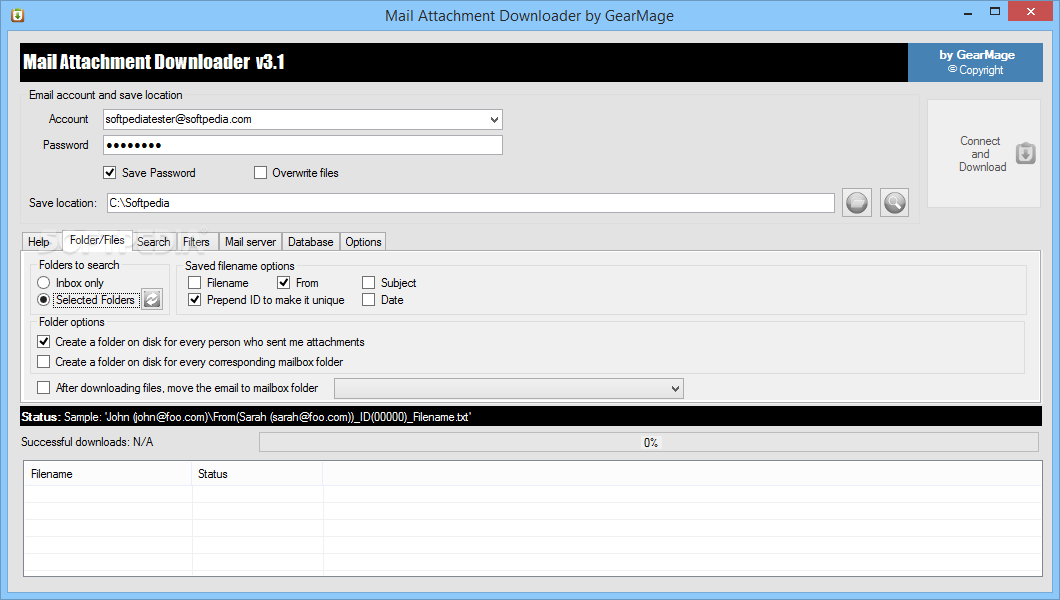Switch to the Help tab

[x=39, y=242]
